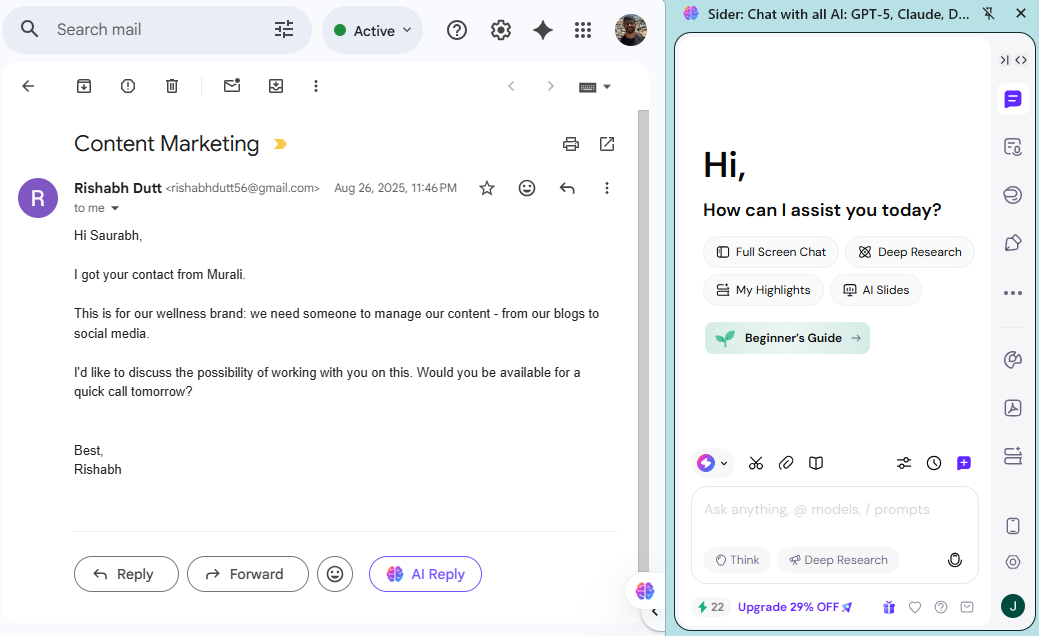This screenshot has height=636, width=1039.
Task: Open Sider screenshot scissors tool
Action: tap(756, 463)
